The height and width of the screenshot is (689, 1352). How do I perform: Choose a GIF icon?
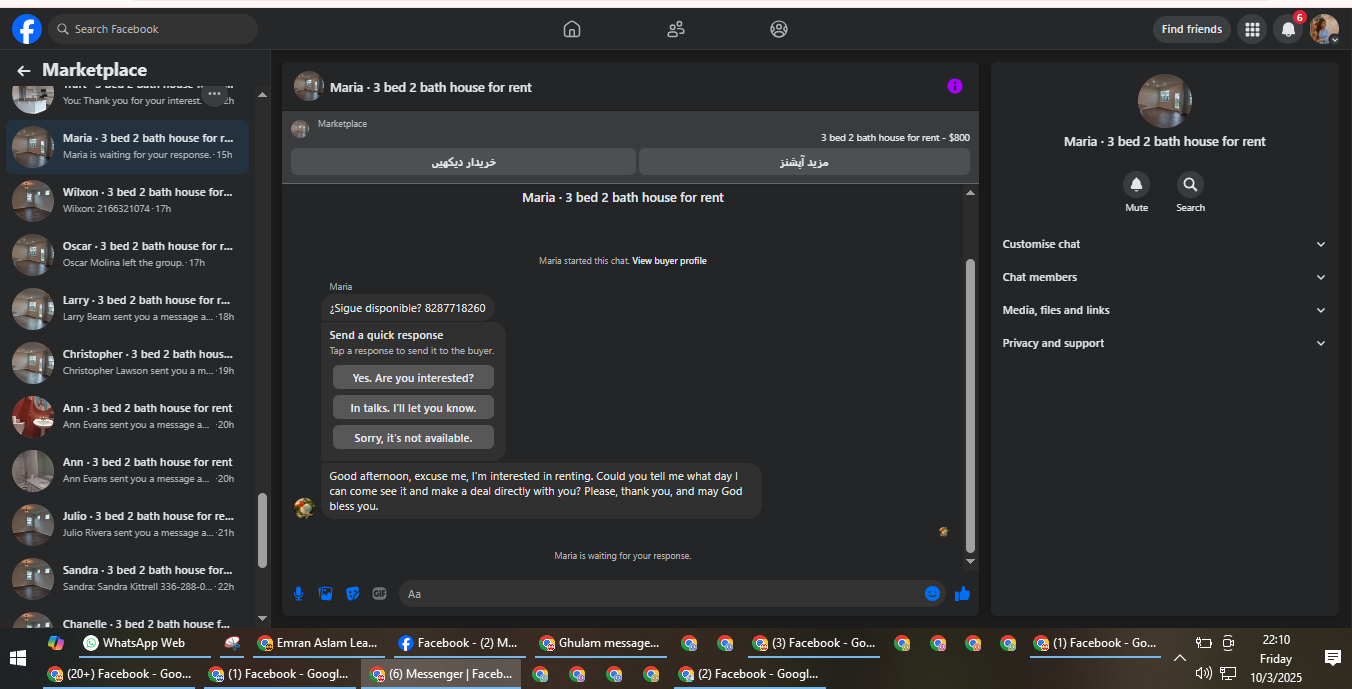coord(379,593)
